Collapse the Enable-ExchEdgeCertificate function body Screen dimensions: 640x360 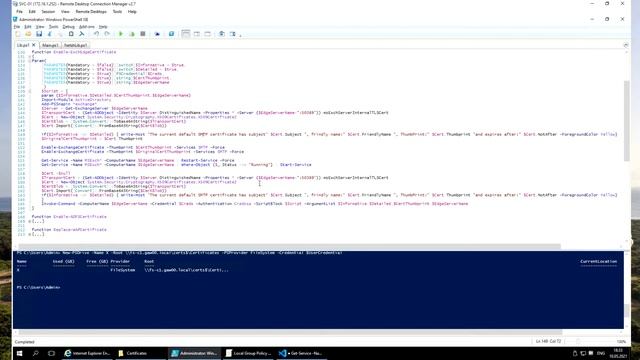point(29,56)
